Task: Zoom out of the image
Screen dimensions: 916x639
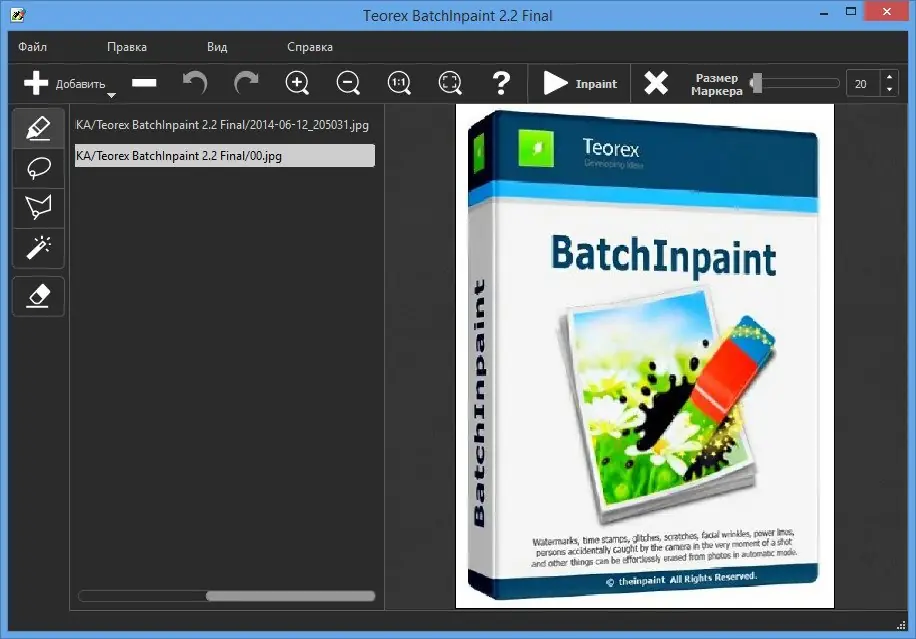Action: pyautogui.click(x=348, y=83)
